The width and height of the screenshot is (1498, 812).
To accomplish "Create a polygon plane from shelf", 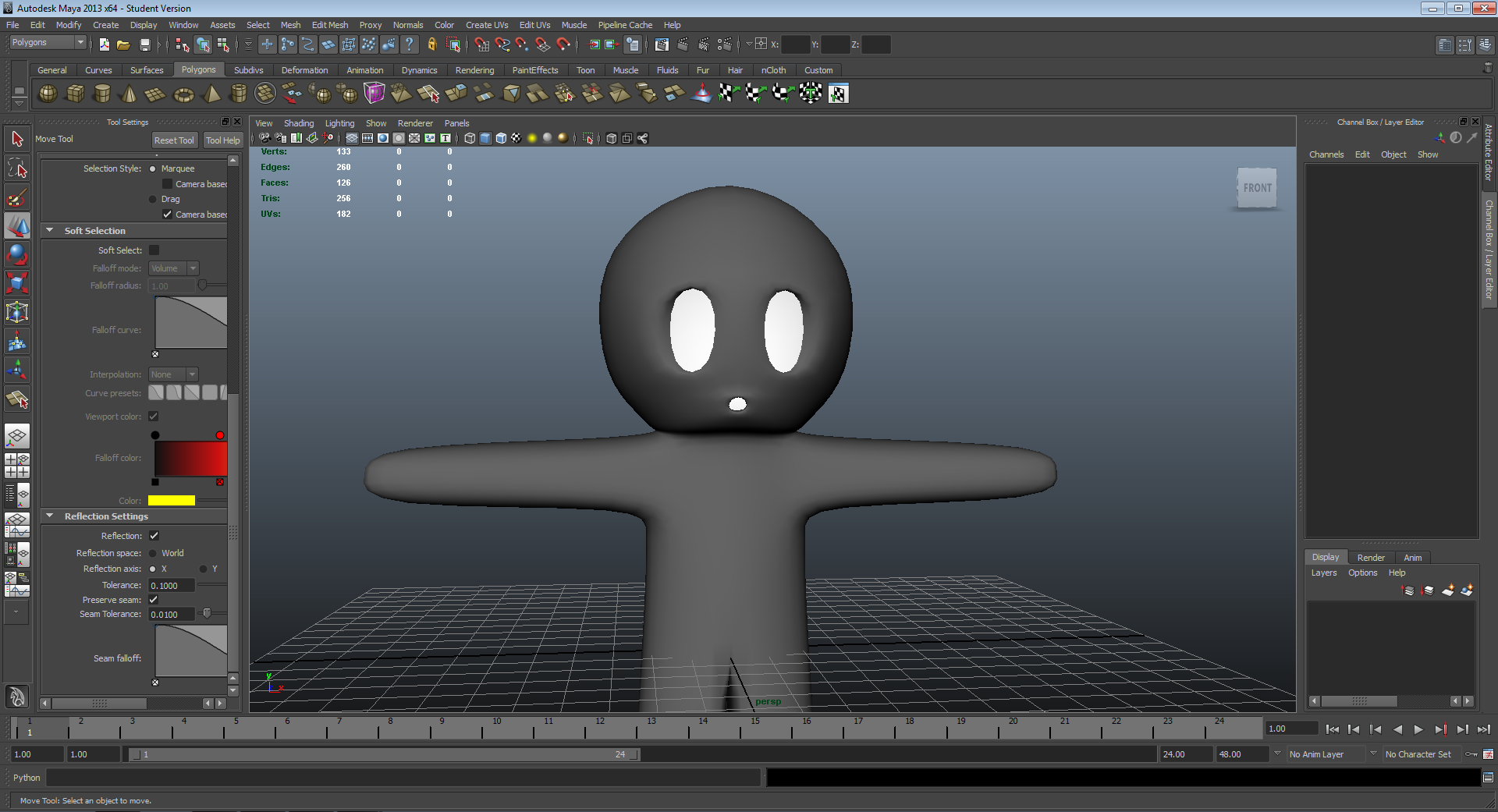I will (x=156, y=94).
